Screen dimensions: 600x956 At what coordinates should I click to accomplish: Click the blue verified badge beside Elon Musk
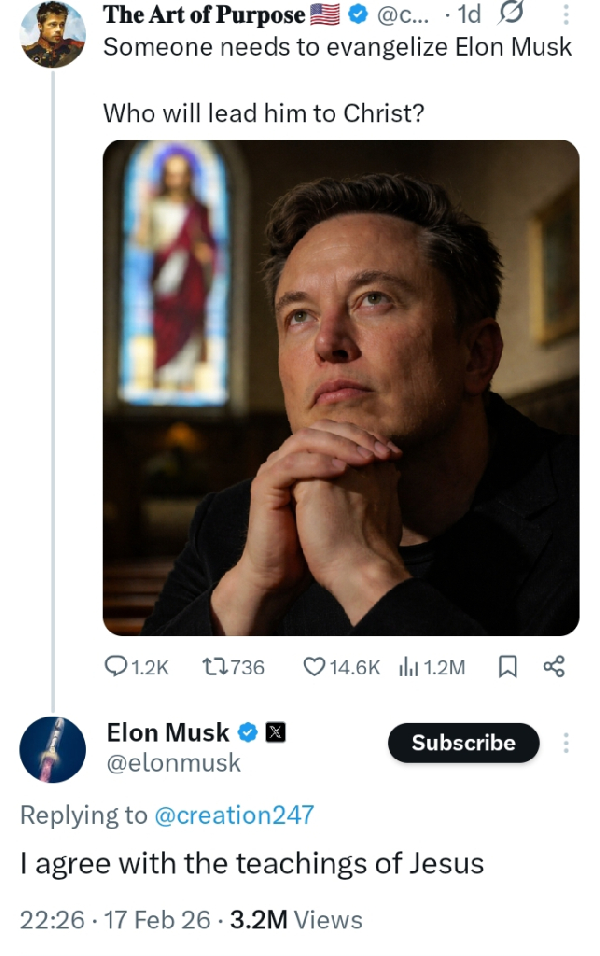pos(249,733)
